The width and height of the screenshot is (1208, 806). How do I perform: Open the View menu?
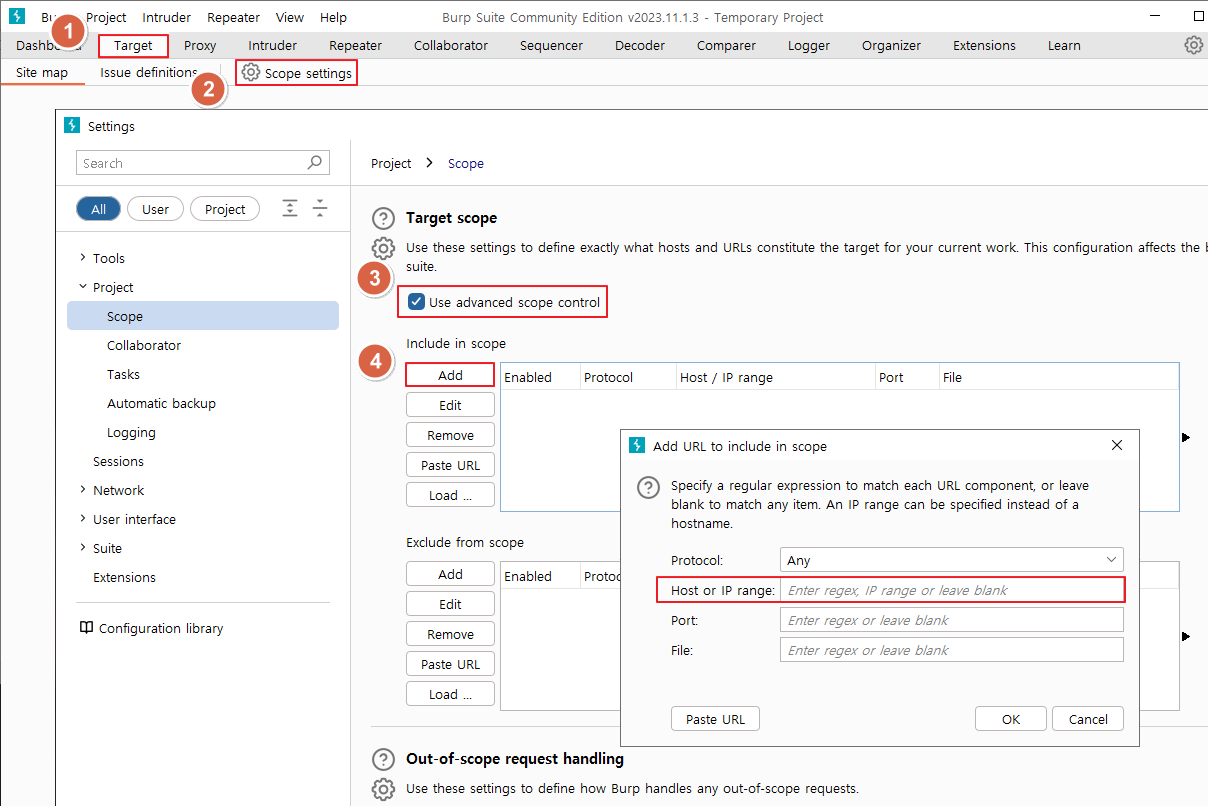click(290, 17)
